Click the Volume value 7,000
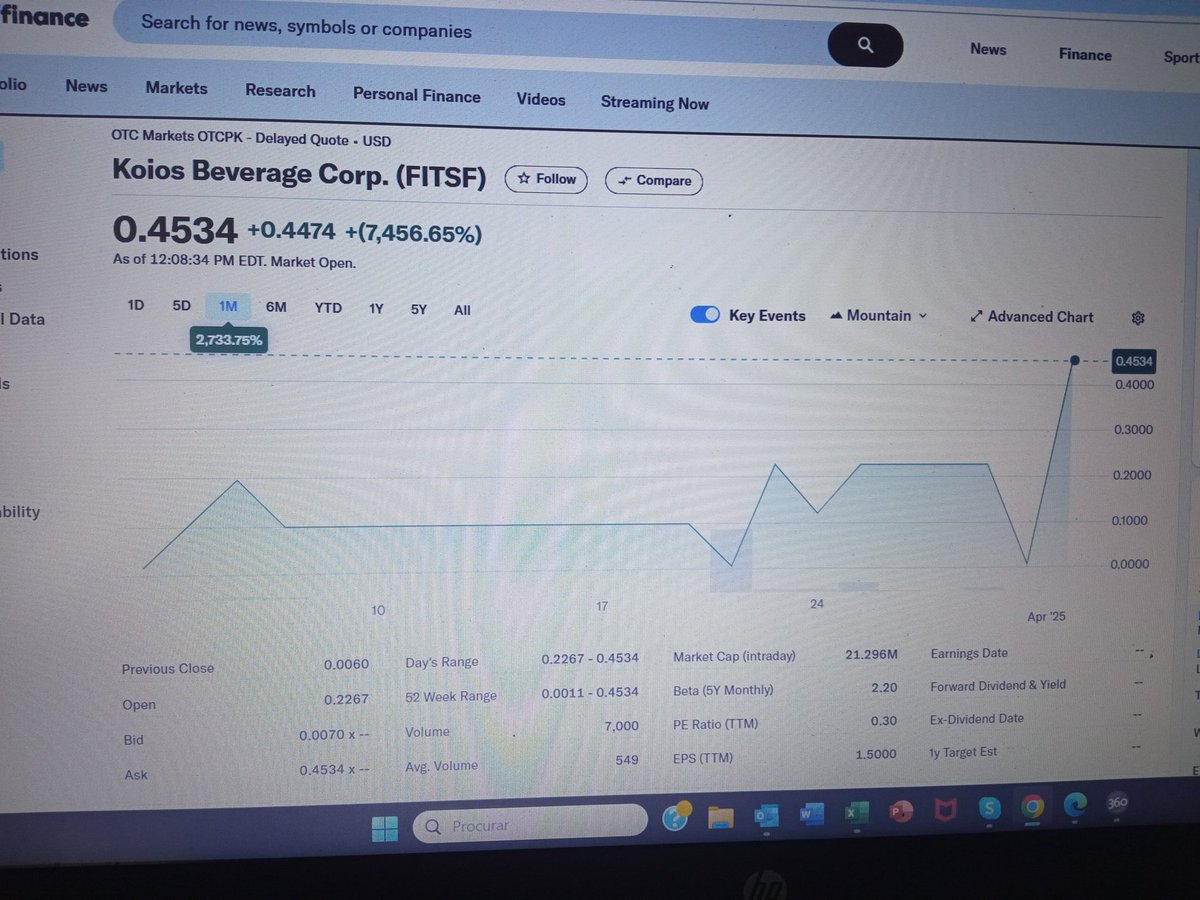1200x900 pixels. 621,726
